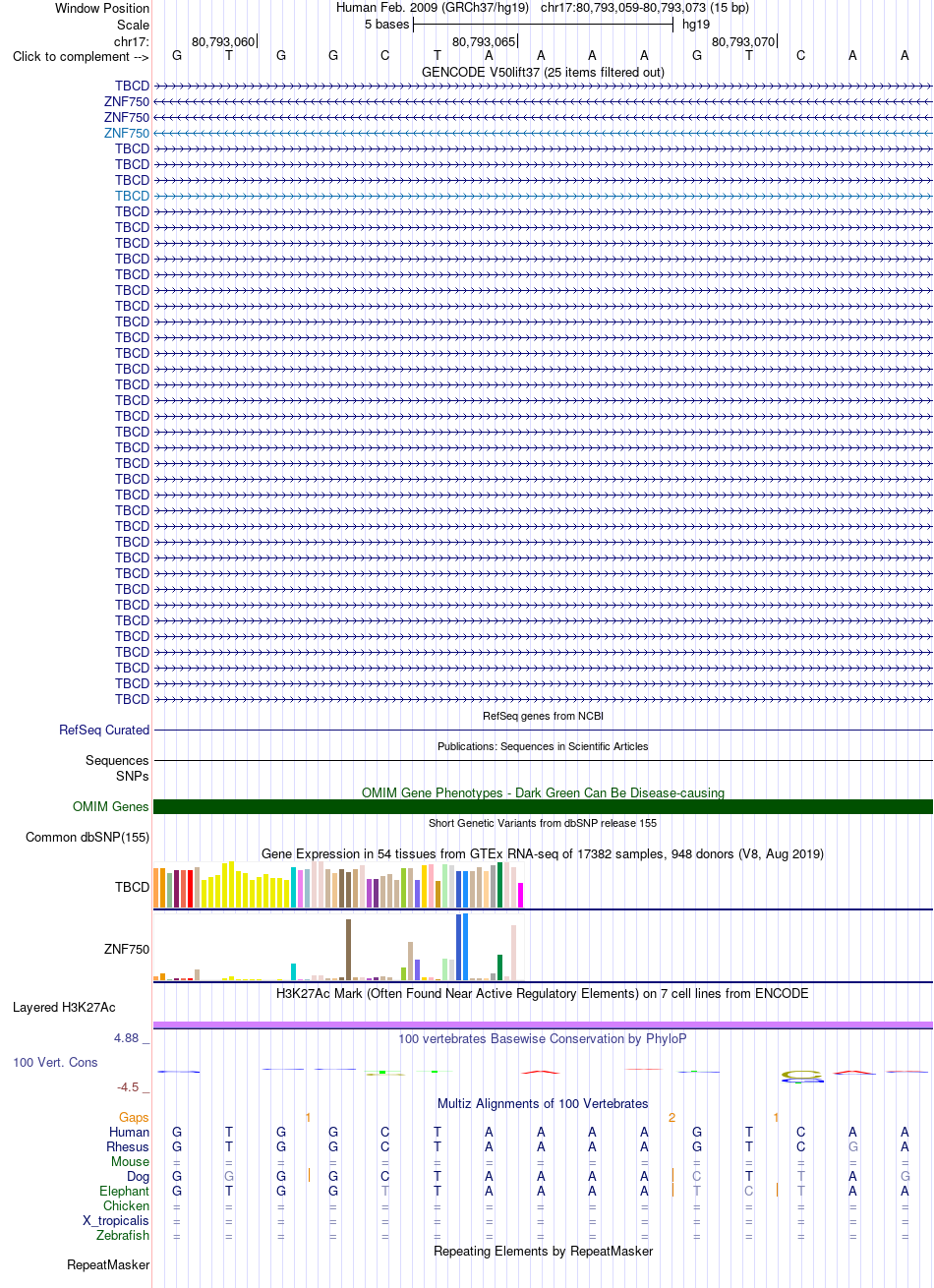
Task: Click the Elephant alignment row label
Action: [125, 1191]
